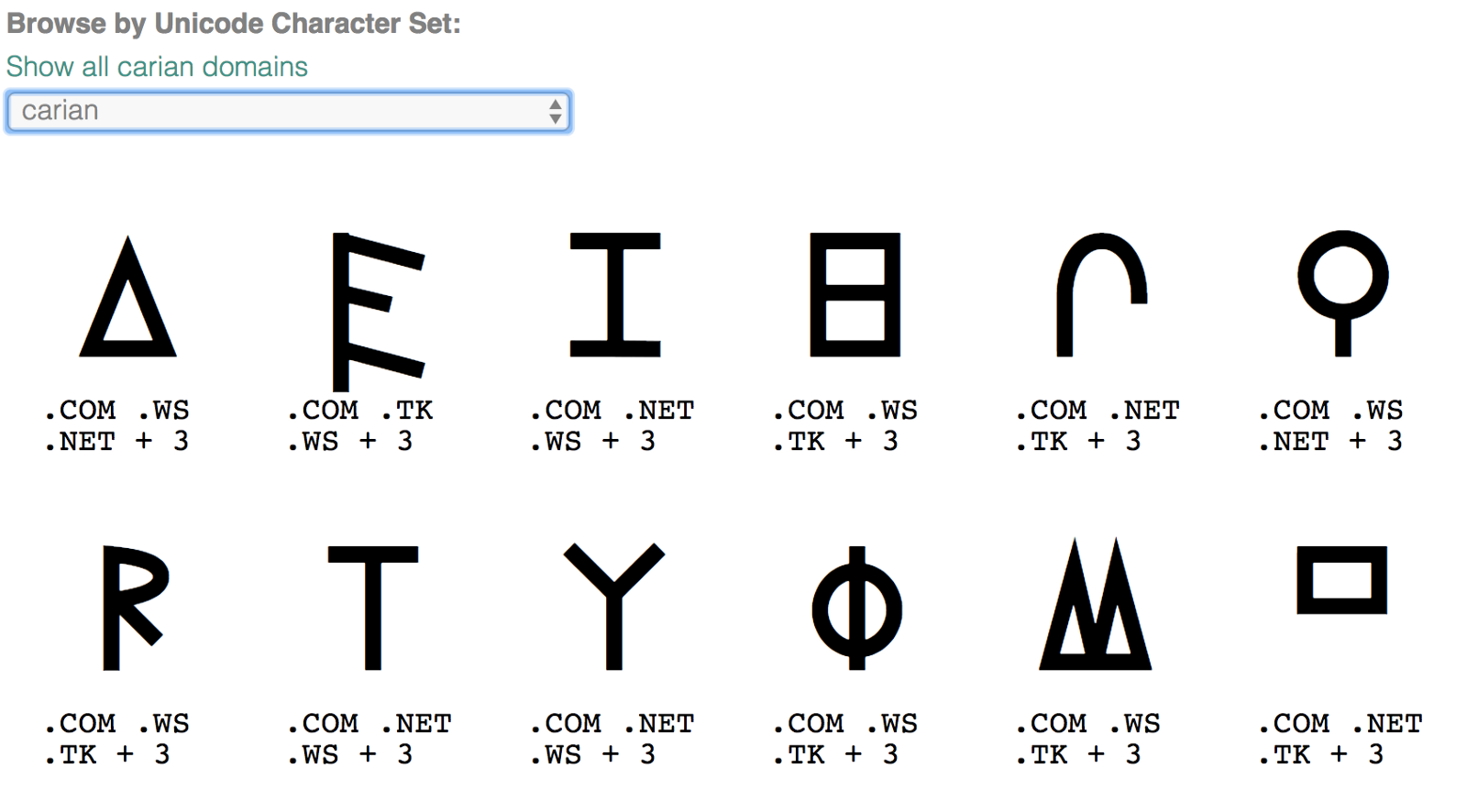Click .COM .WS .NET + 3 under triangle glyph
Screen dimensions: 1467x812
click(117, 426)
